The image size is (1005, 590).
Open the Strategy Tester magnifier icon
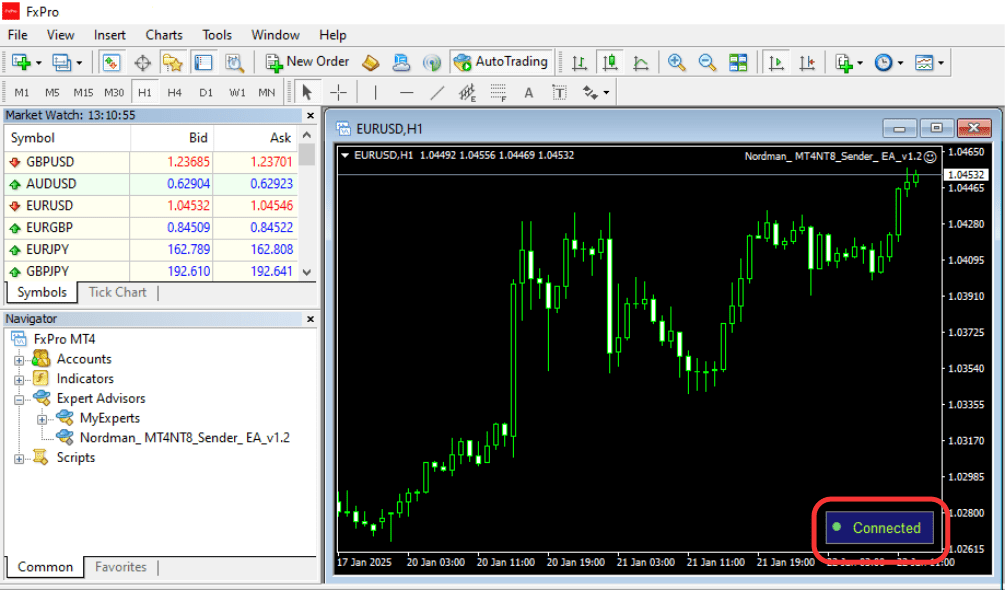pyautogui.click(x=235, y=62)
